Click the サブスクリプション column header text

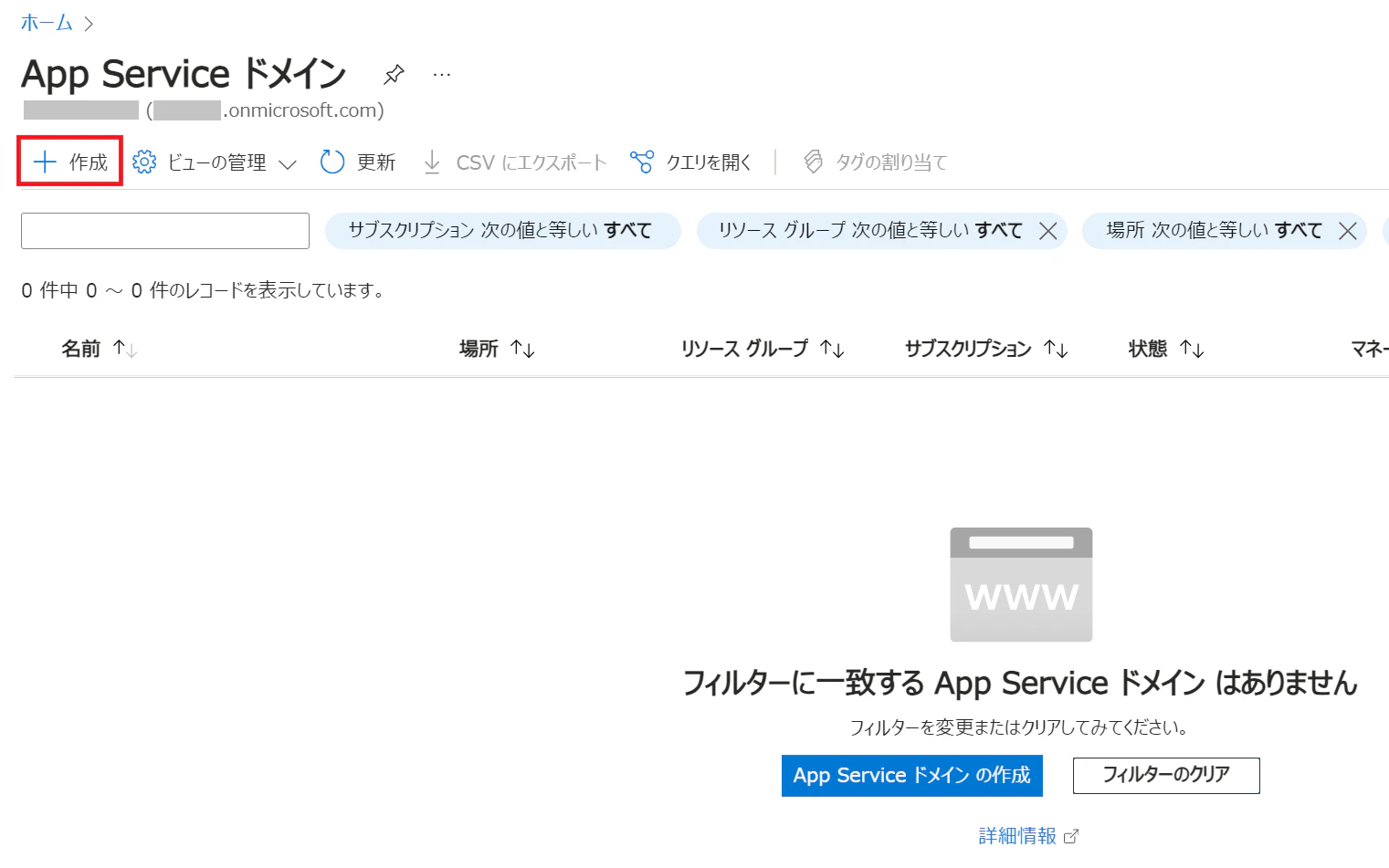click(x=968, y=349)
